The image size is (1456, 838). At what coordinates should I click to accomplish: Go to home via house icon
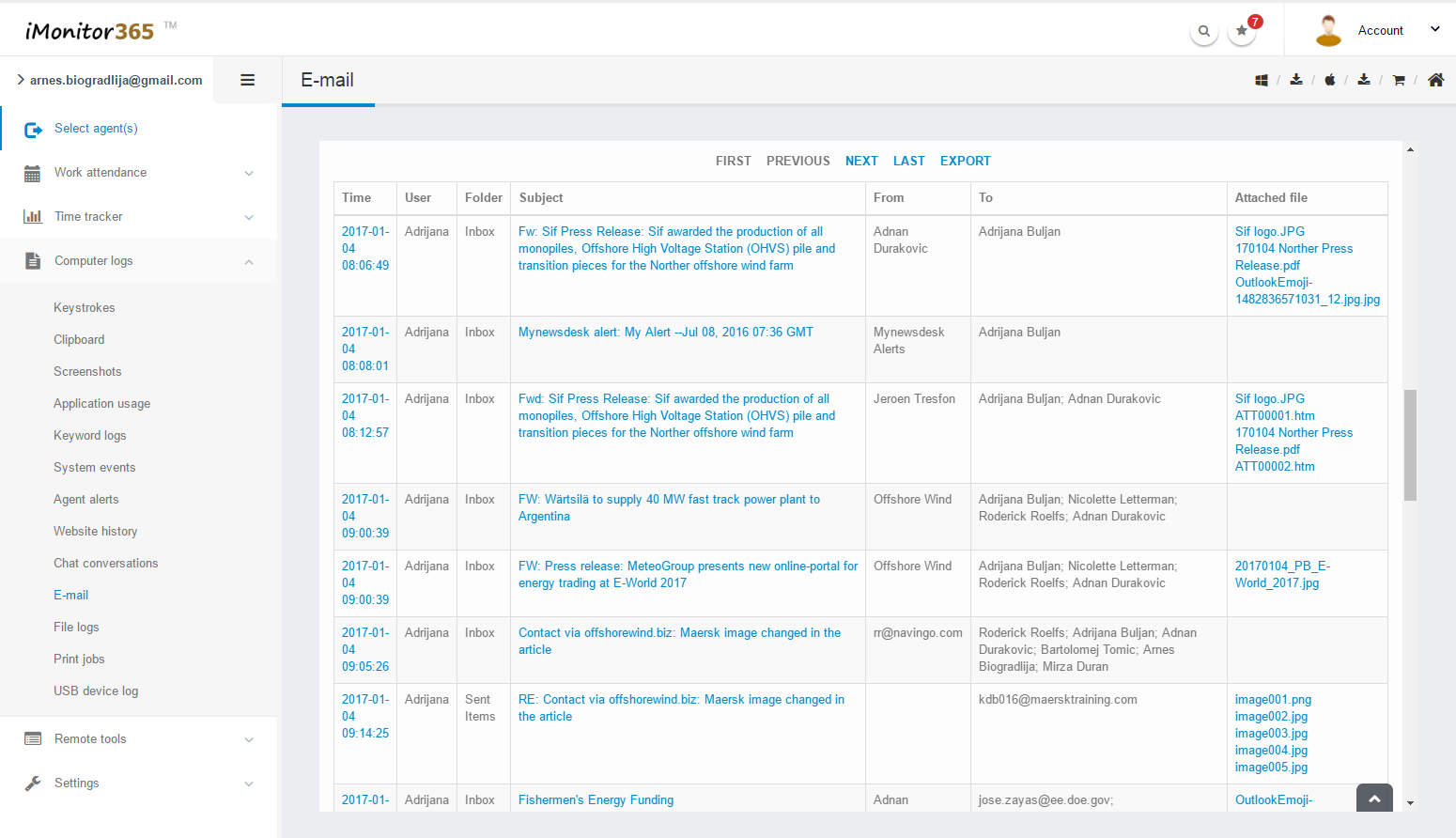1435,81
